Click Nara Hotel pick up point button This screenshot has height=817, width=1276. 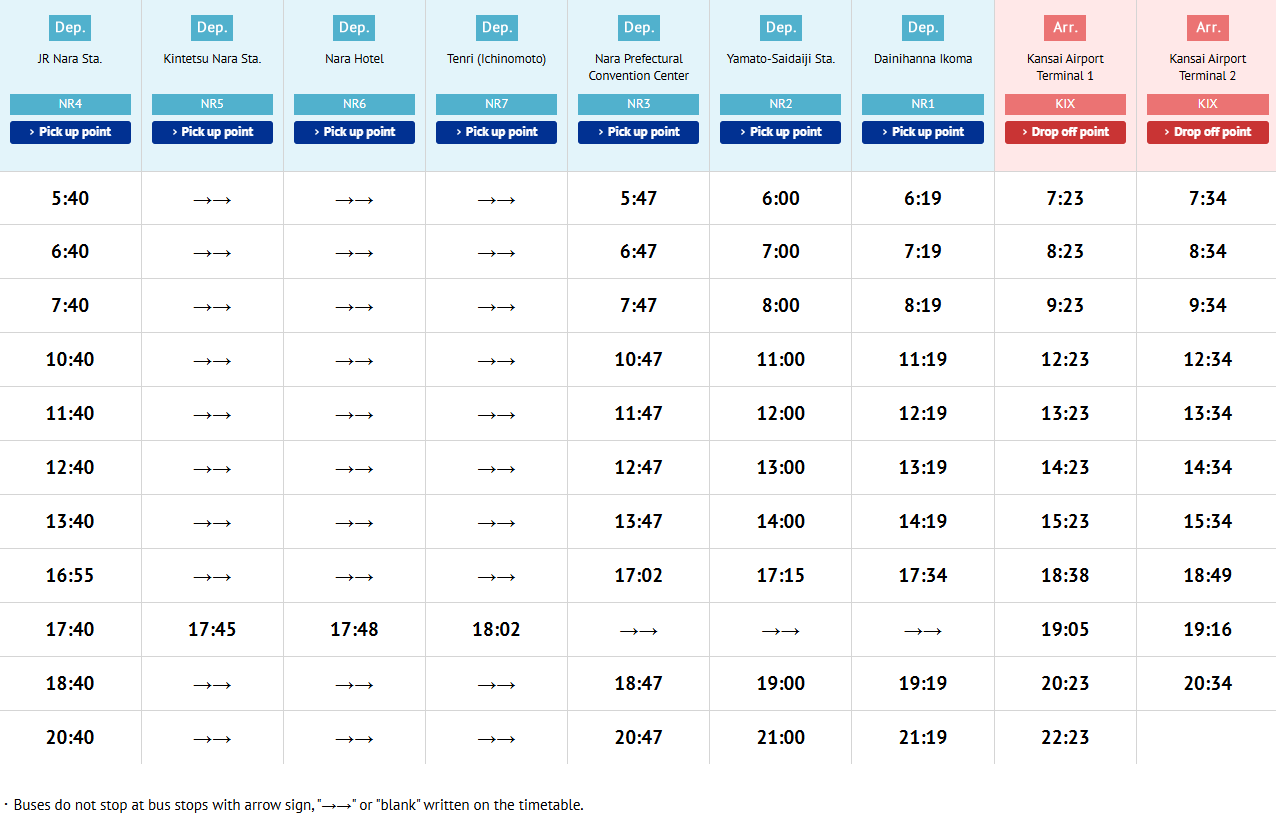pyautogui.click(x=354, y=132)
